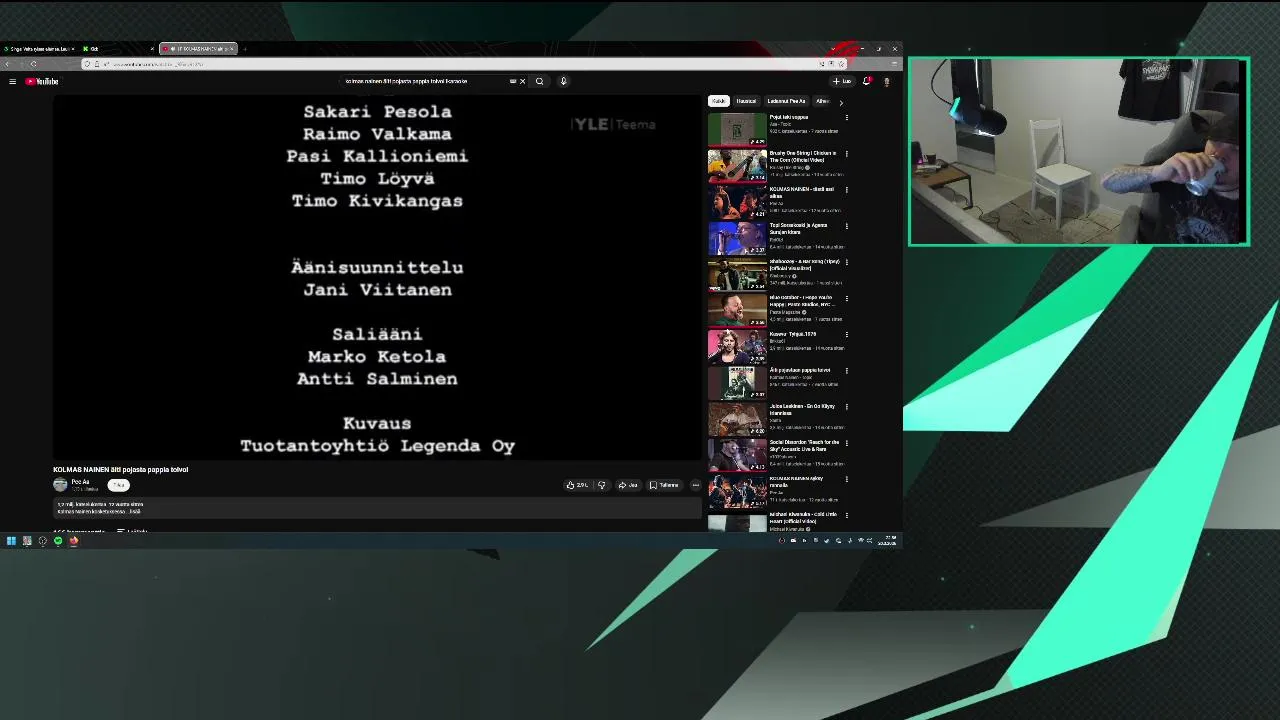Switch to the first browser tab
This screenshot has width=1280, height=720.
tap(38, 48)
